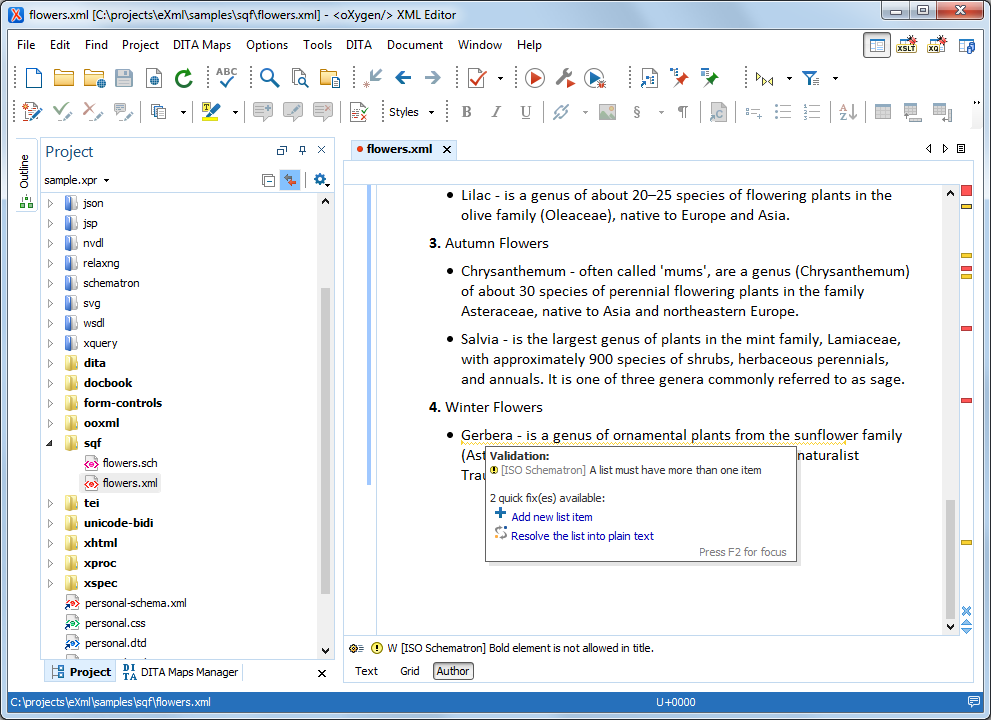The width and height of the screenshot is (991, 720).
Task: Open the DITA Maps menu
Action: coord(202,45)
